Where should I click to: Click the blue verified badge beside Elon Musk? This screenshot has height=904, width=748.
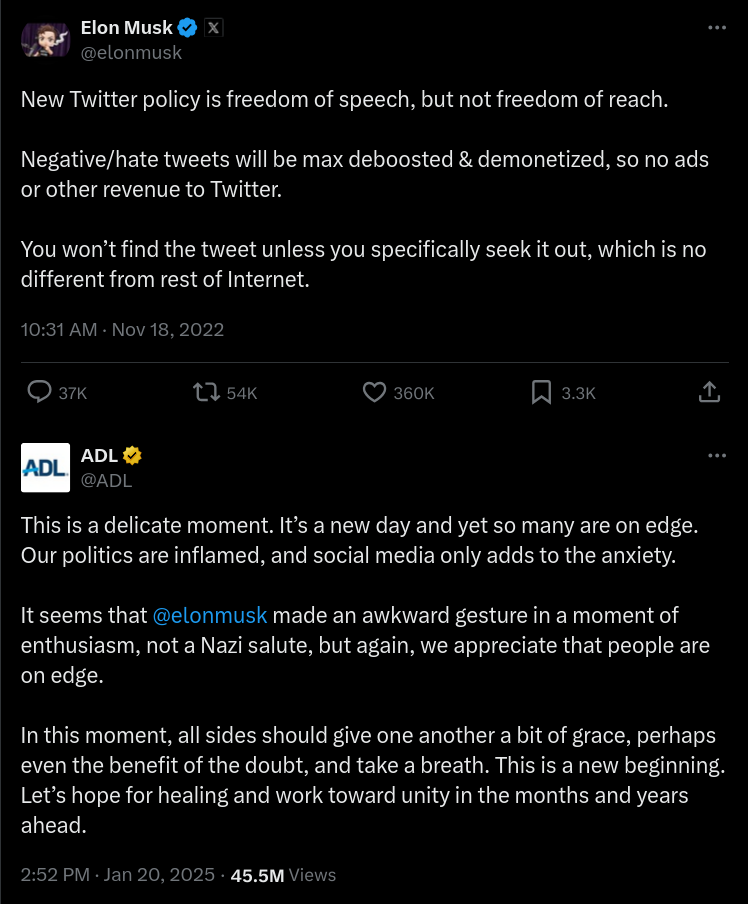pos(187,28)
